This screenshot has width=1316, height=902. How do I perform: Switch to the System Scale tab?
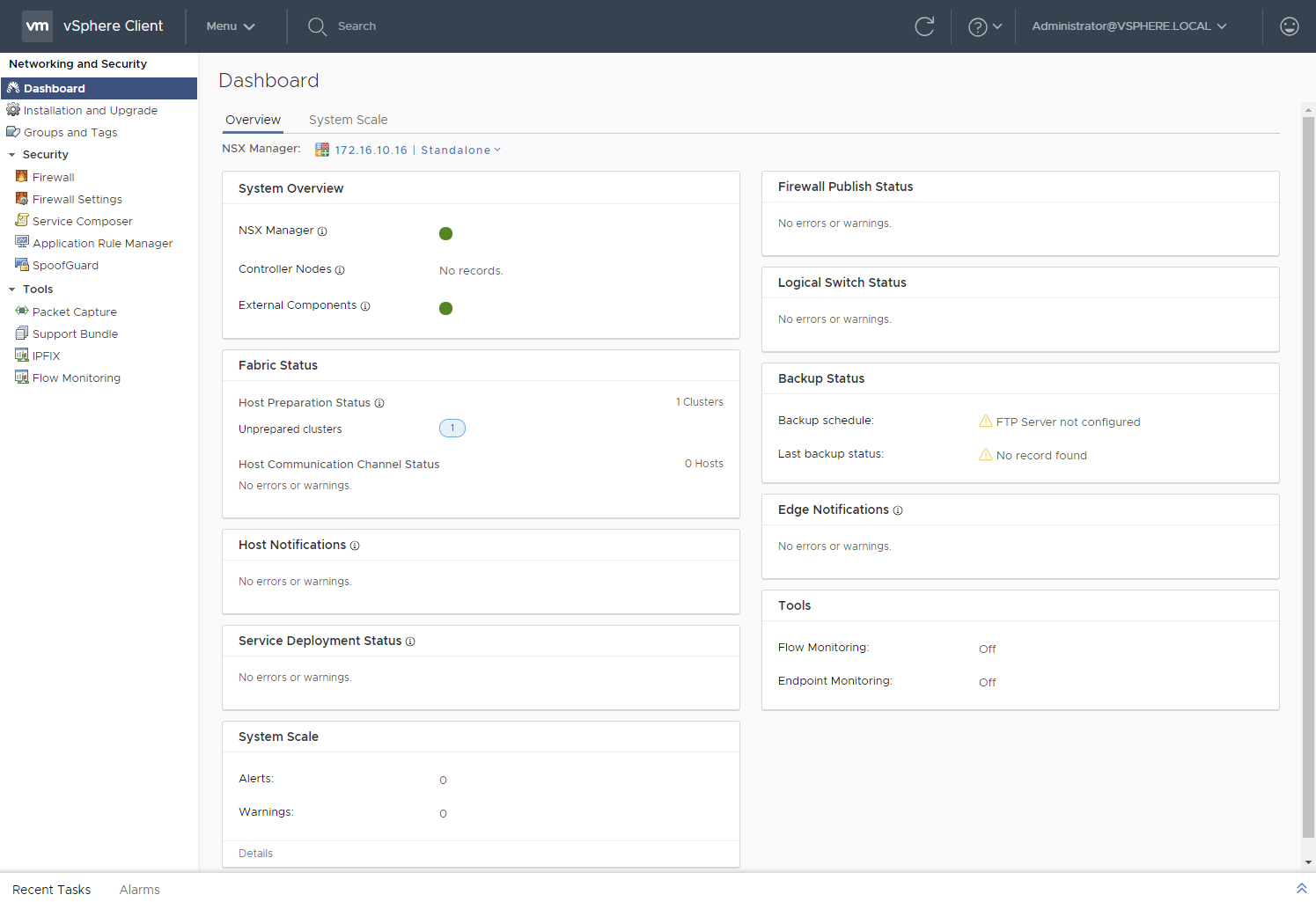tap(348, 120)
